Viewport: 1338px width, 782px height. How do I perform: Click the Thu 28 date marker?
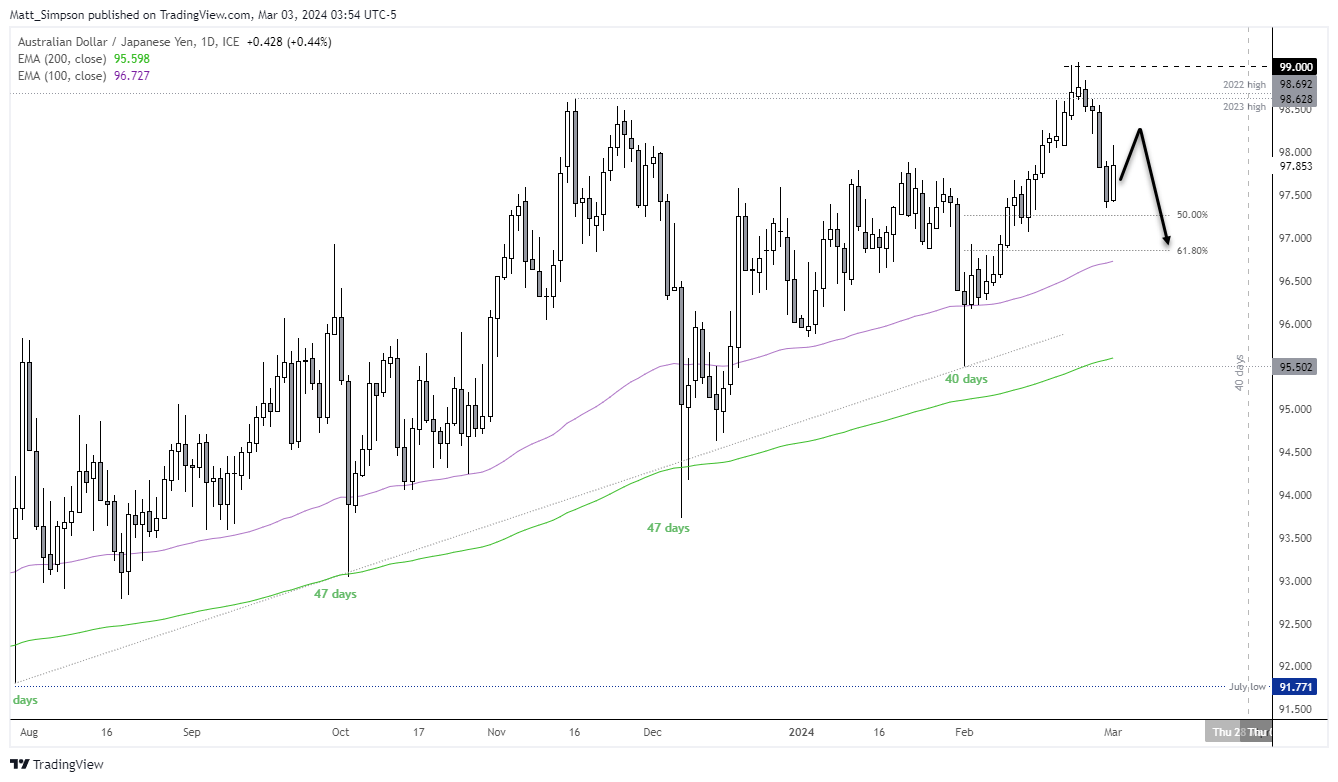(x=1222, y=732)
